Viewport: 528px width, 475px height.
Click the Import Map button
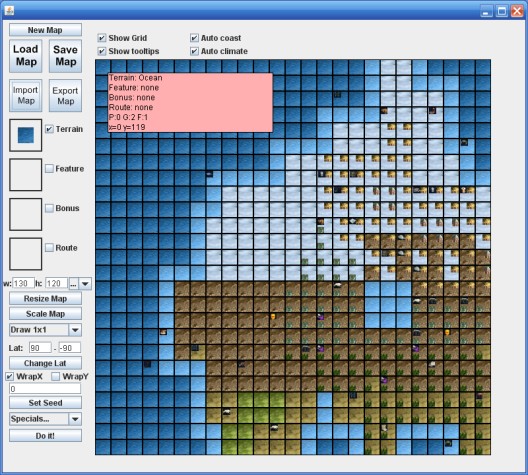(x=26, y=96)
